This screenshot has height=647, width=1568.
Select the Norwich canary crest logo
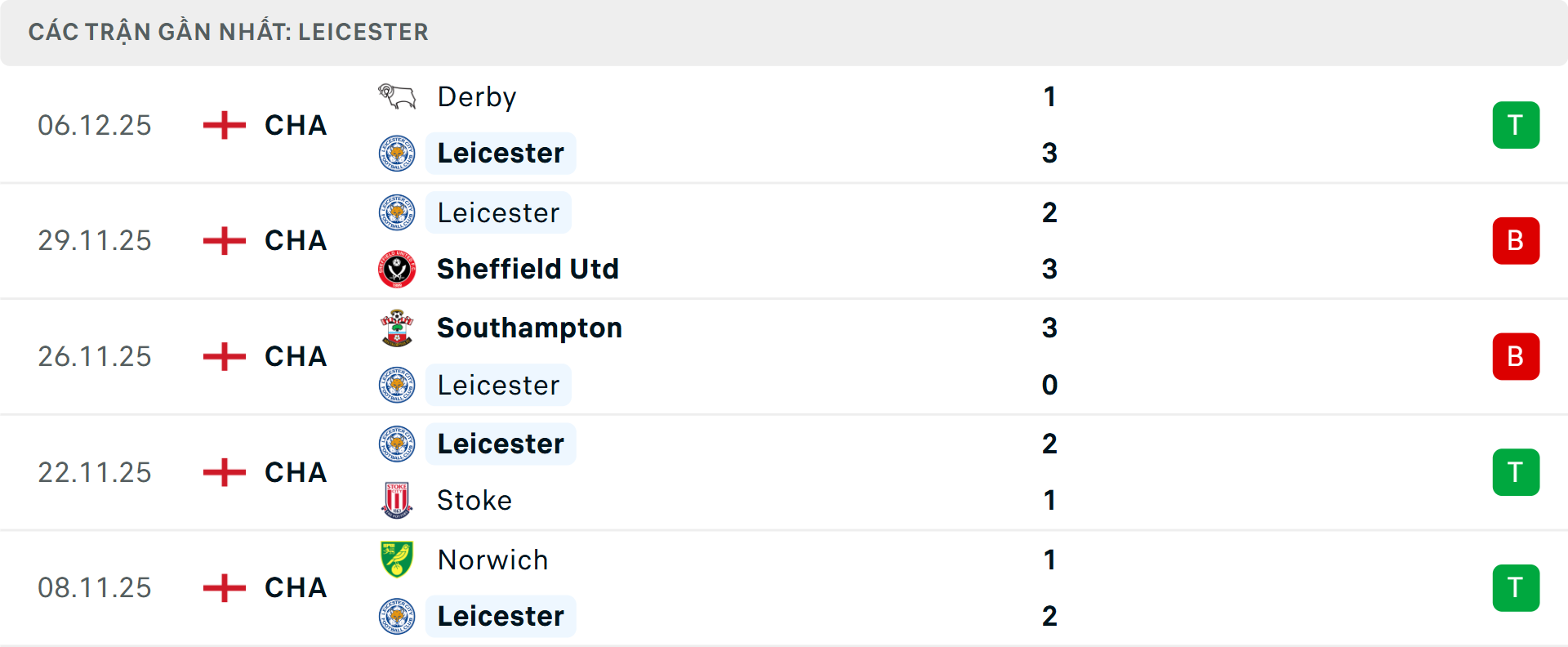[395, 560]
